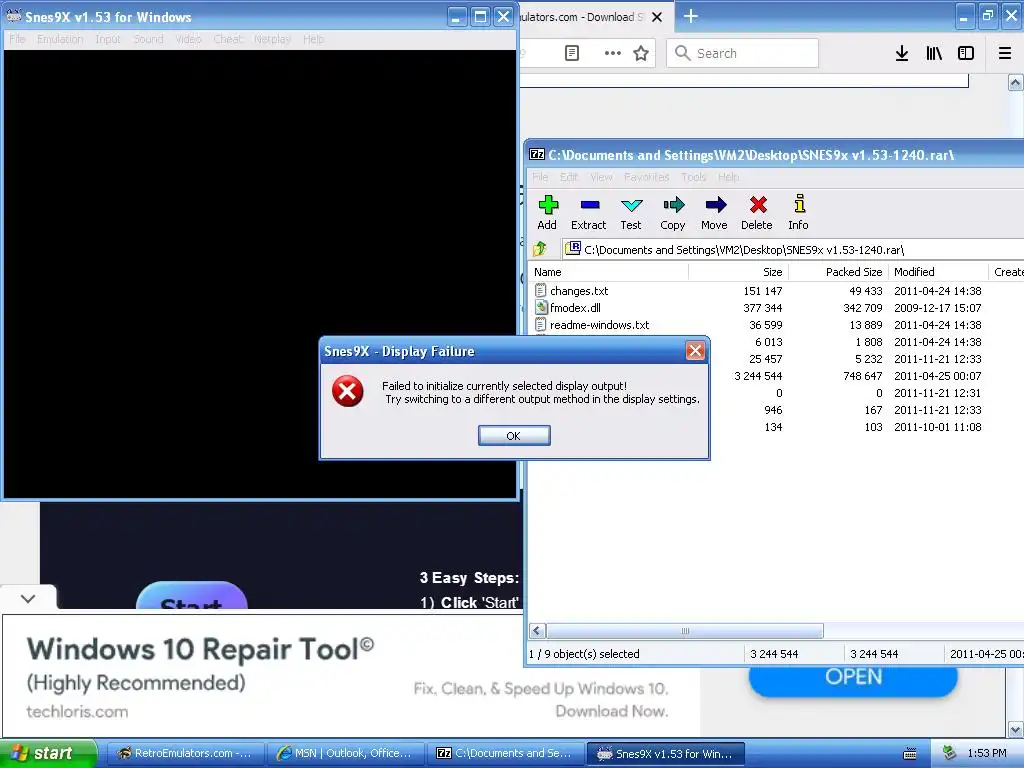1024x768 pixels.
Task: Open Firefox reader view icon
Action: (x=571, y=53)
